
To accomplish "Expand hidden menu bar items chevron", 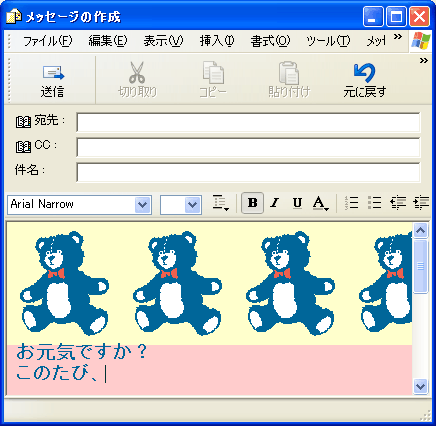I will 398,37.
